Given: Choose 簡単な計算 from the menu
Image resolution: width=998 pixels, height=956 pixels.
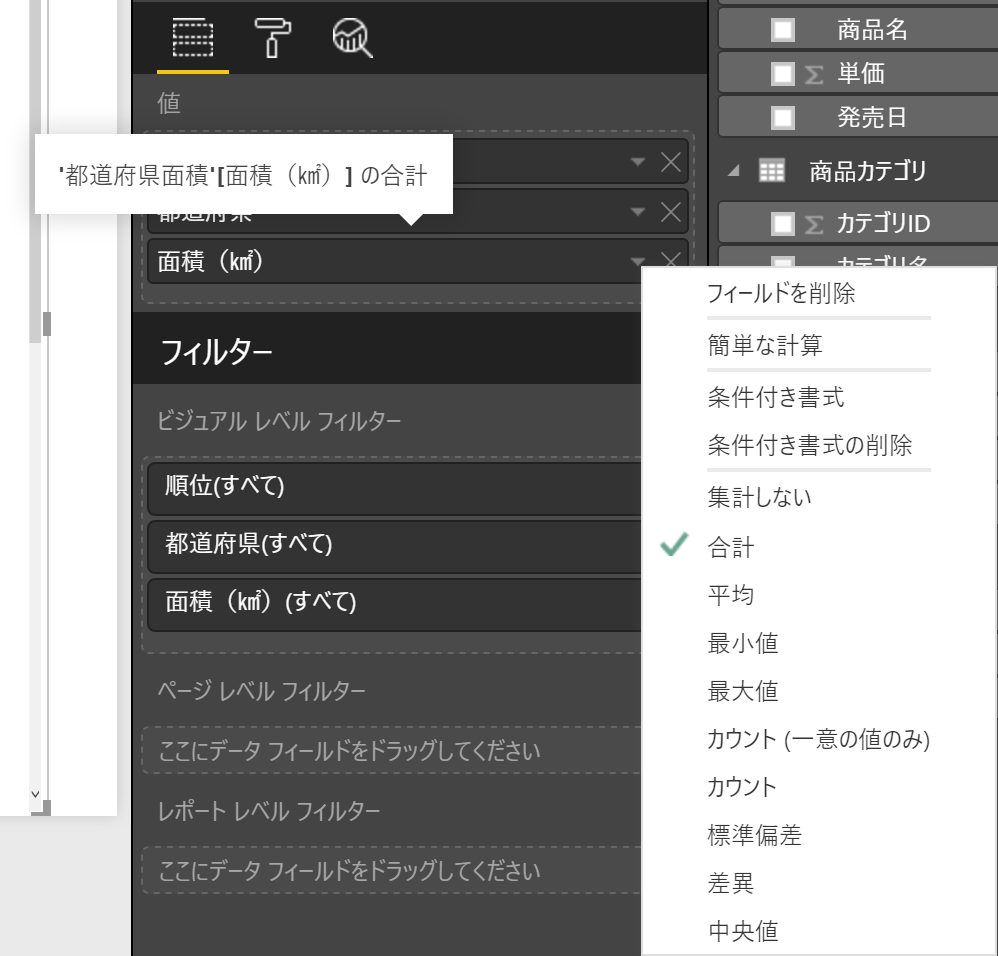Looking at the screenshot, I should (x=765, y=345).
